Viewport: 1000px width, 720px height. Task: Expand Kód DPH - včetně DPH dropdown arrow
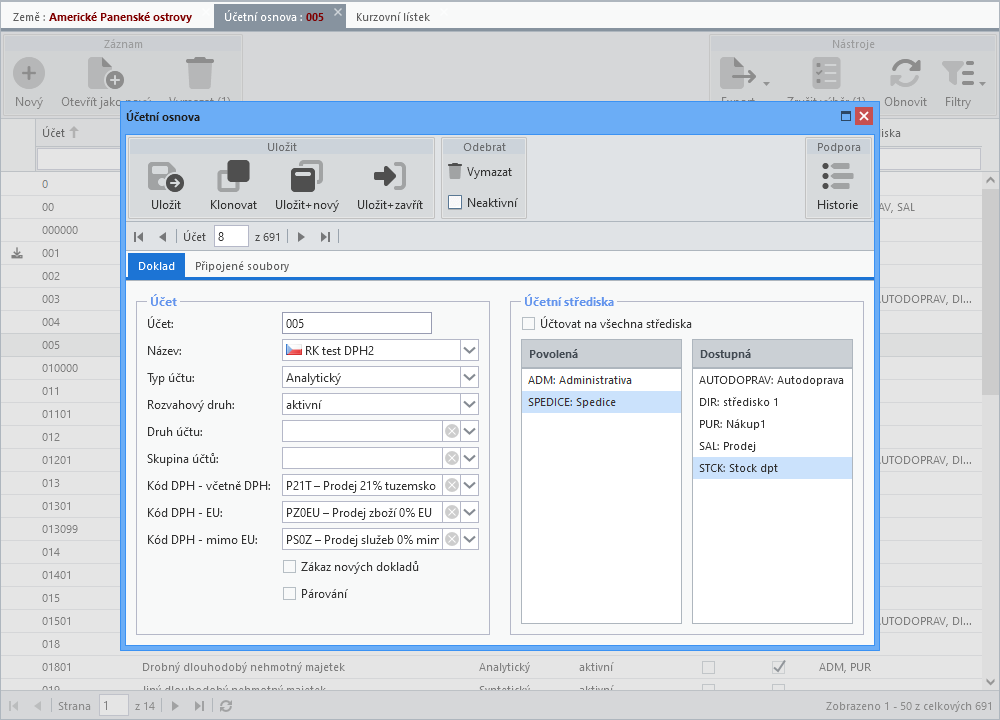click(469, 485)
